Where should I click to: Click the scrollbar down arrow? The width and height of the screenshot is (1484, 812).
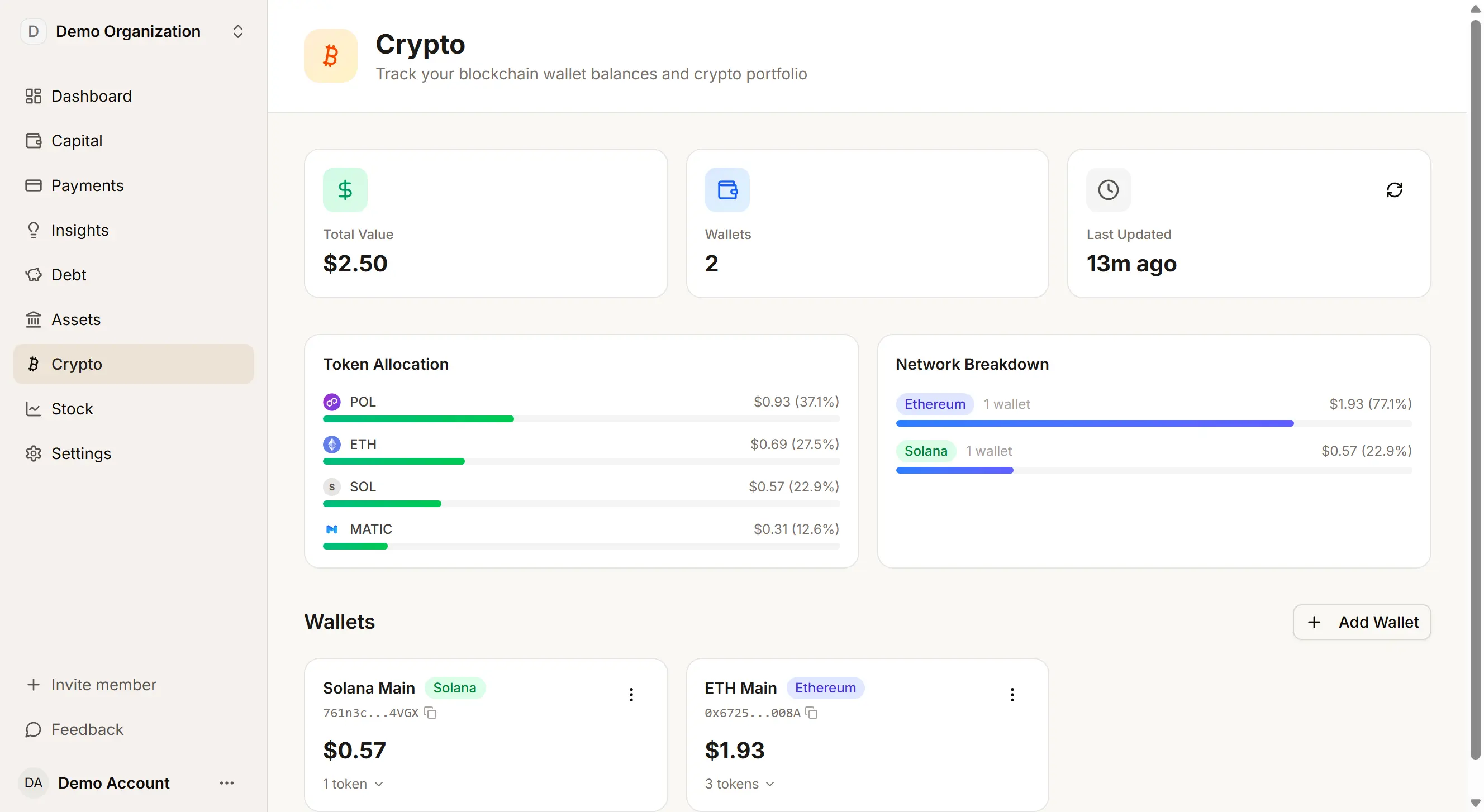(x=1476, y=803)
